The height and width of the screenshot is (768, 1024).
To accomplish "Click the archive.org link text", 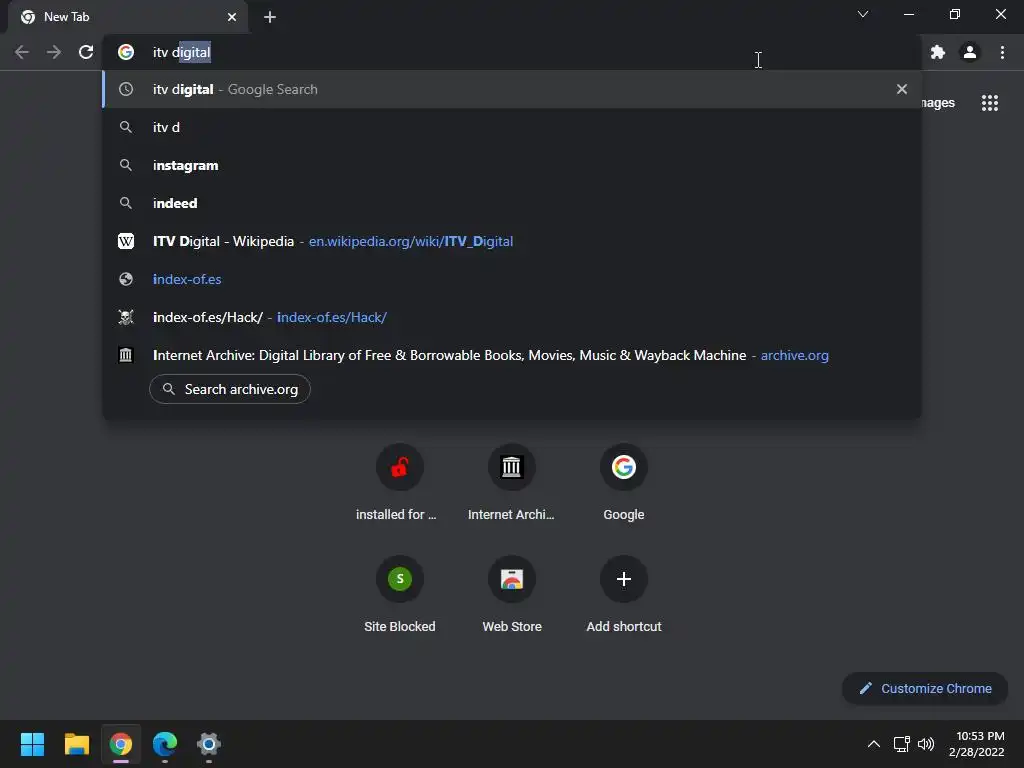I will [794, 355].
